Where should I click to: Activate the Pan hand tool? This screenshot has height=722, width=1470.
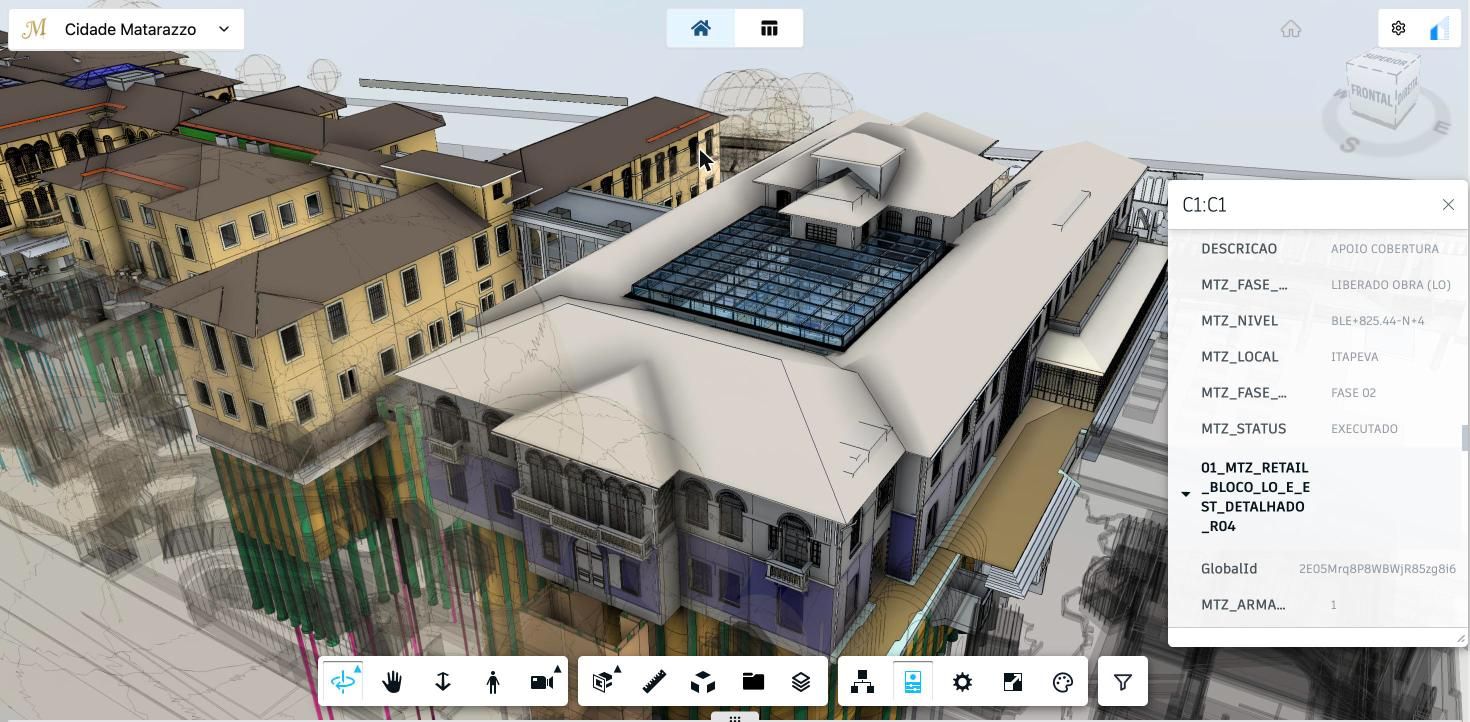click(x=392, y=682)
